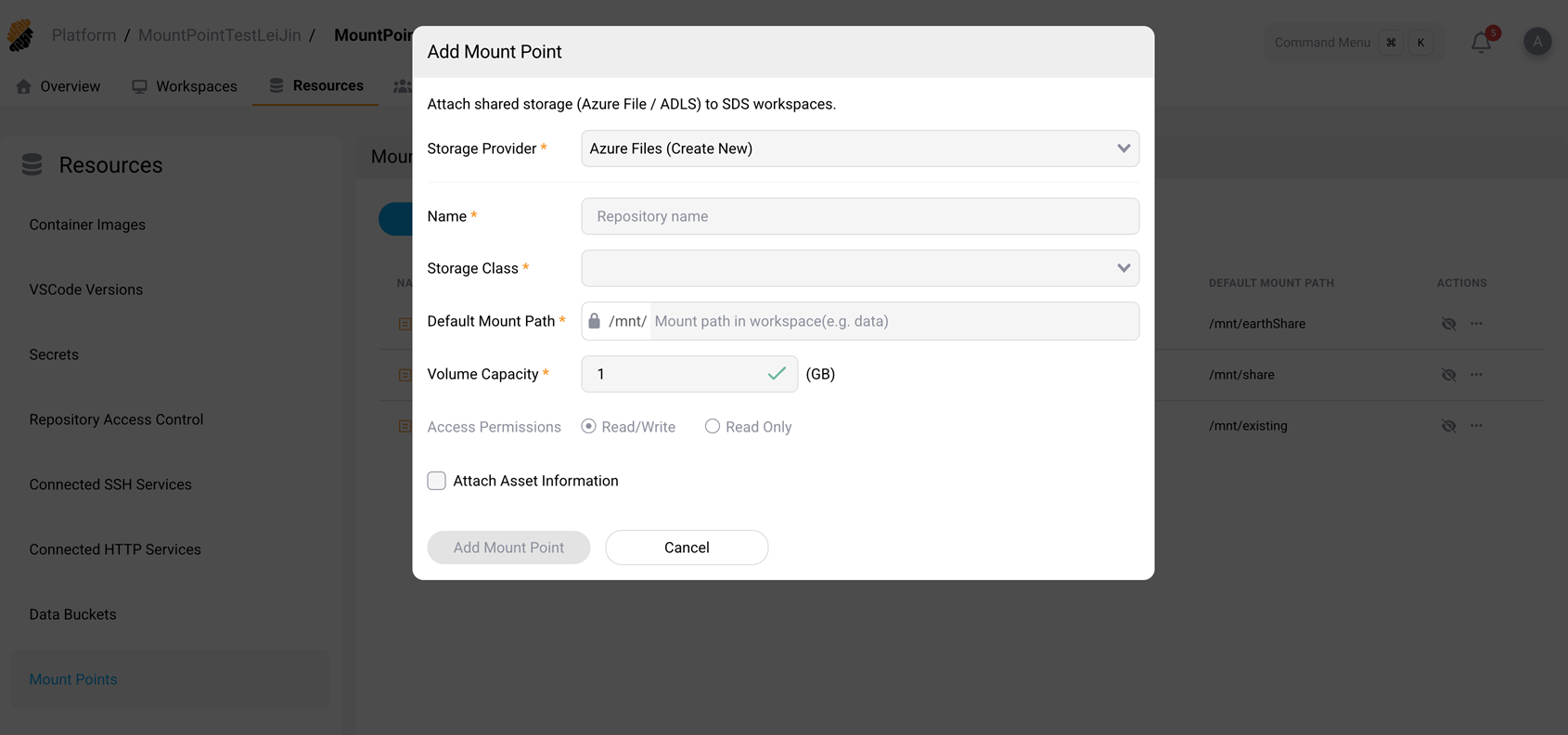
Task: Click the command key symbol badge
Action: (x=1391, y=43)
